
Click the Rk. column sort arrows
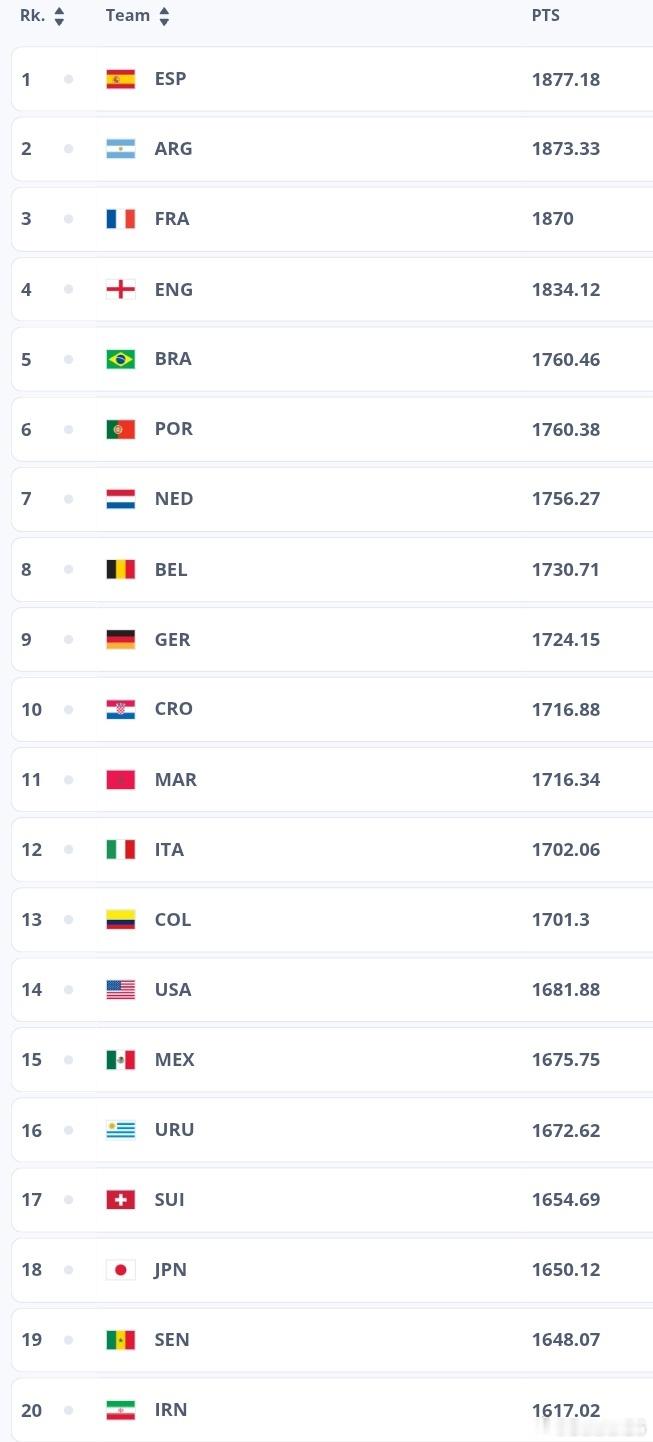60,15
